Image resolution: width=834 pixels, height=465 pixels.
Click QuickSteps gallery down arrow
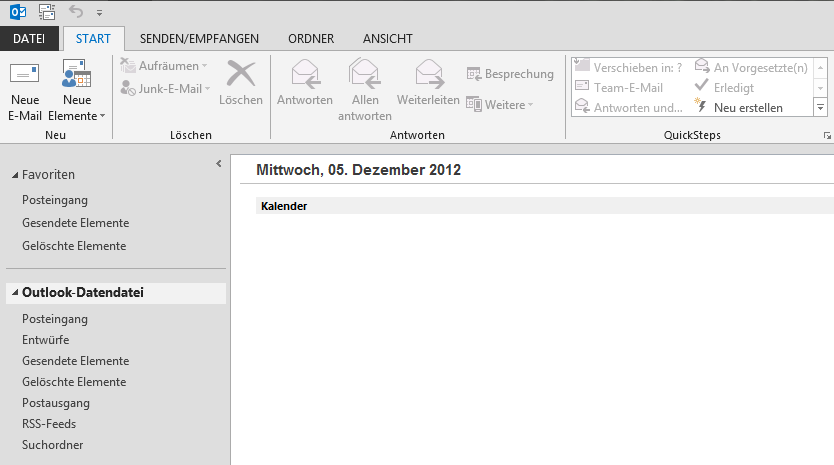point(821,88)
